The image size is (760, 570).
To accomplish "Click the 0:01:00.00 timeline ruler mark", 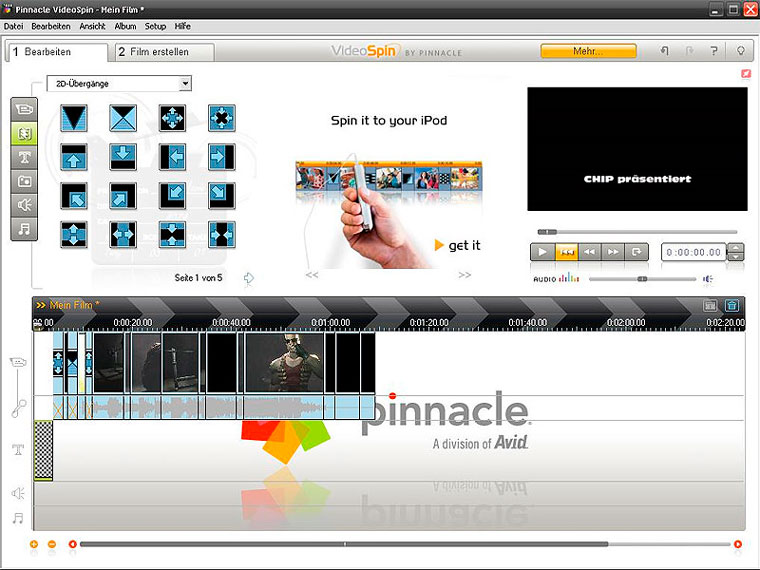I will tap(331, 322).
